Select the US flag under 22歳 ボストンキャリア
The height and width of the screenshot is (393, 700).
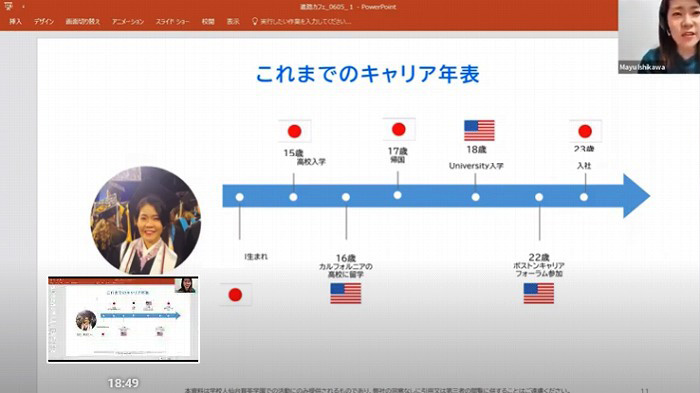point(538,293)
